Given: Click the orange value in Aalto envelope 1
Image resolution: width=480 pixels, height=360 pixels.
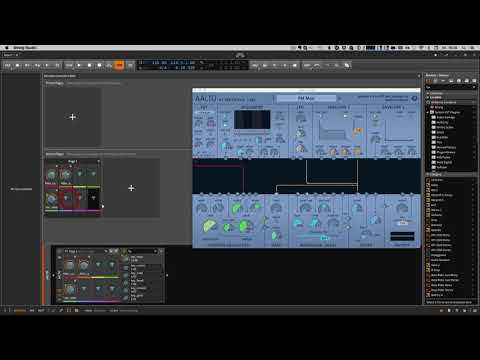Looking at the screenshot, I should point(357,131).
